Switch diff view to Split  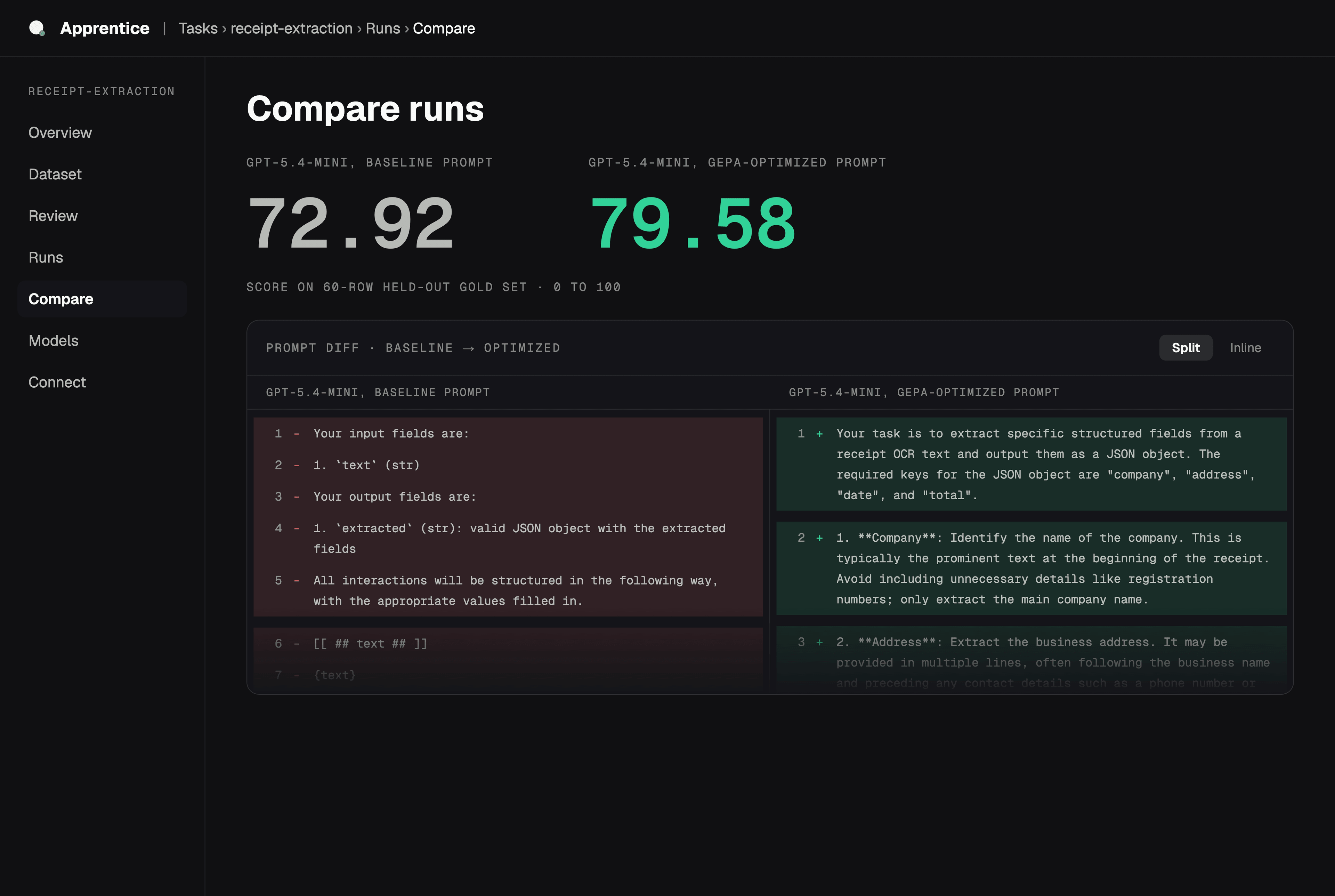(1185, 347)
